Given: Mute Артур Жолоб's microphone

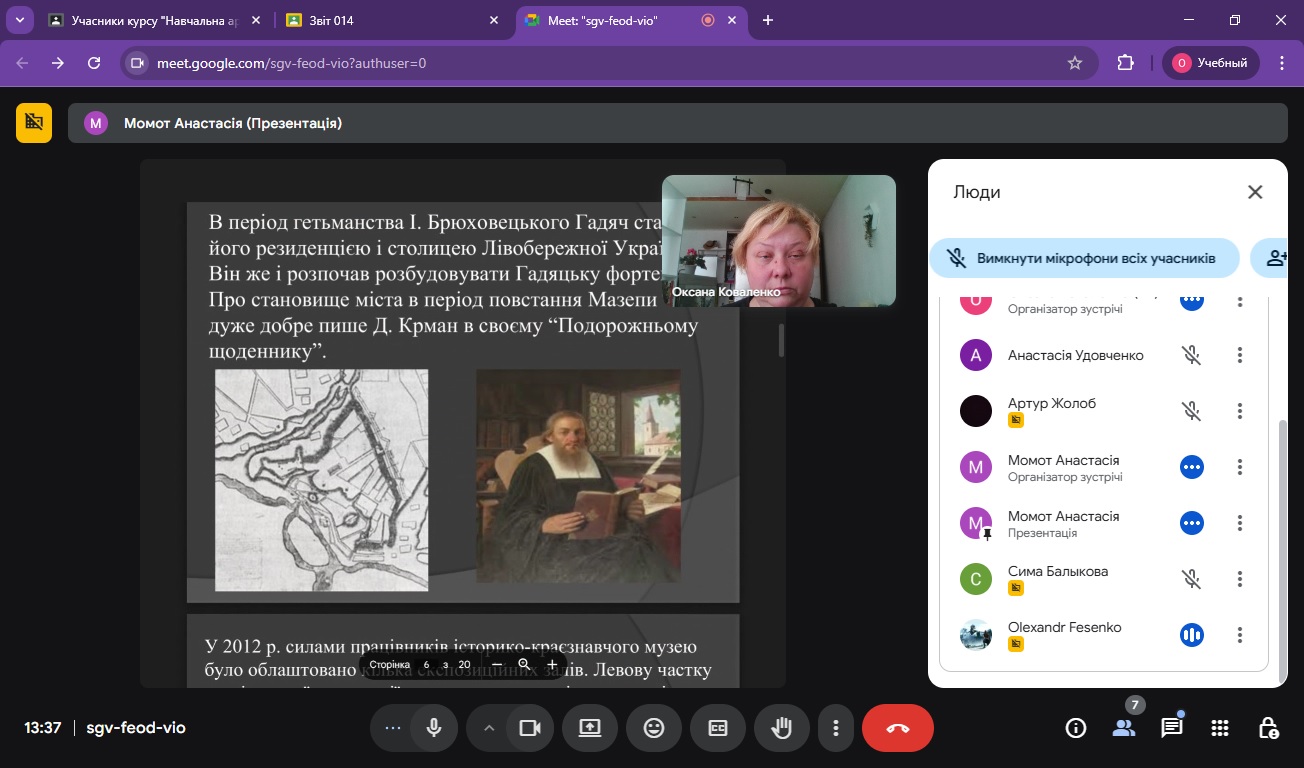Looking at the screenshot, I should pyautogui.click(x=1191, y=411).
